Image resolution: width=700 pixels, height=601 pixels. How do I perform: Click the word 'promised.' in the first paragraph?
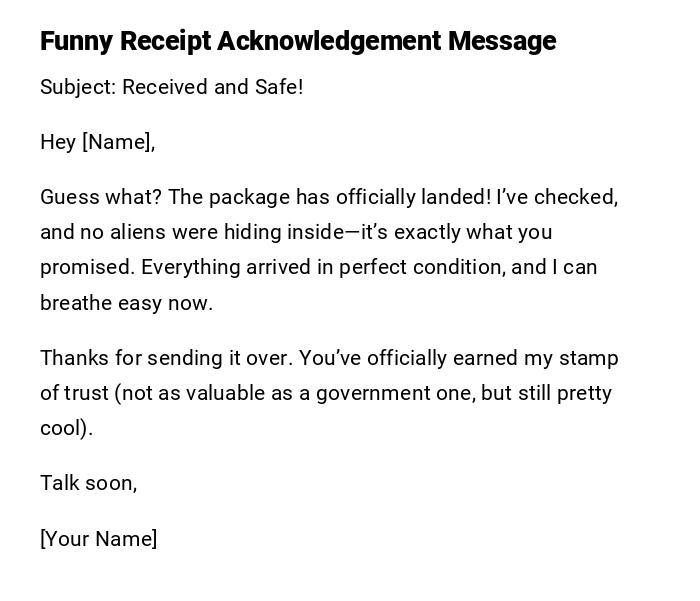pyautogui.click(x=87, y=267)
